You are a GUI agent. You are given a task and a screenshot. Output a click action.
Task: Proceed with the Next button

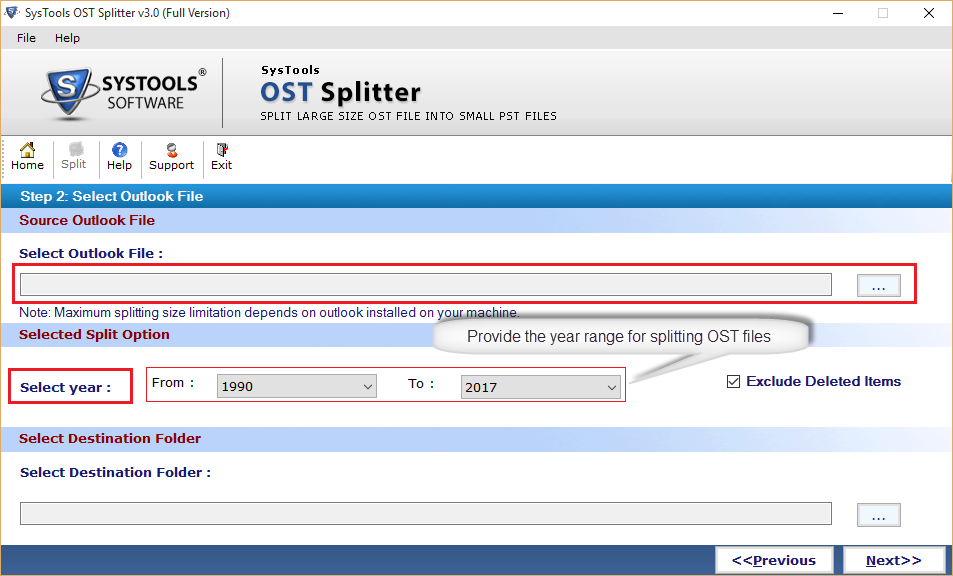pyautogui.click(x=893, y=560)
